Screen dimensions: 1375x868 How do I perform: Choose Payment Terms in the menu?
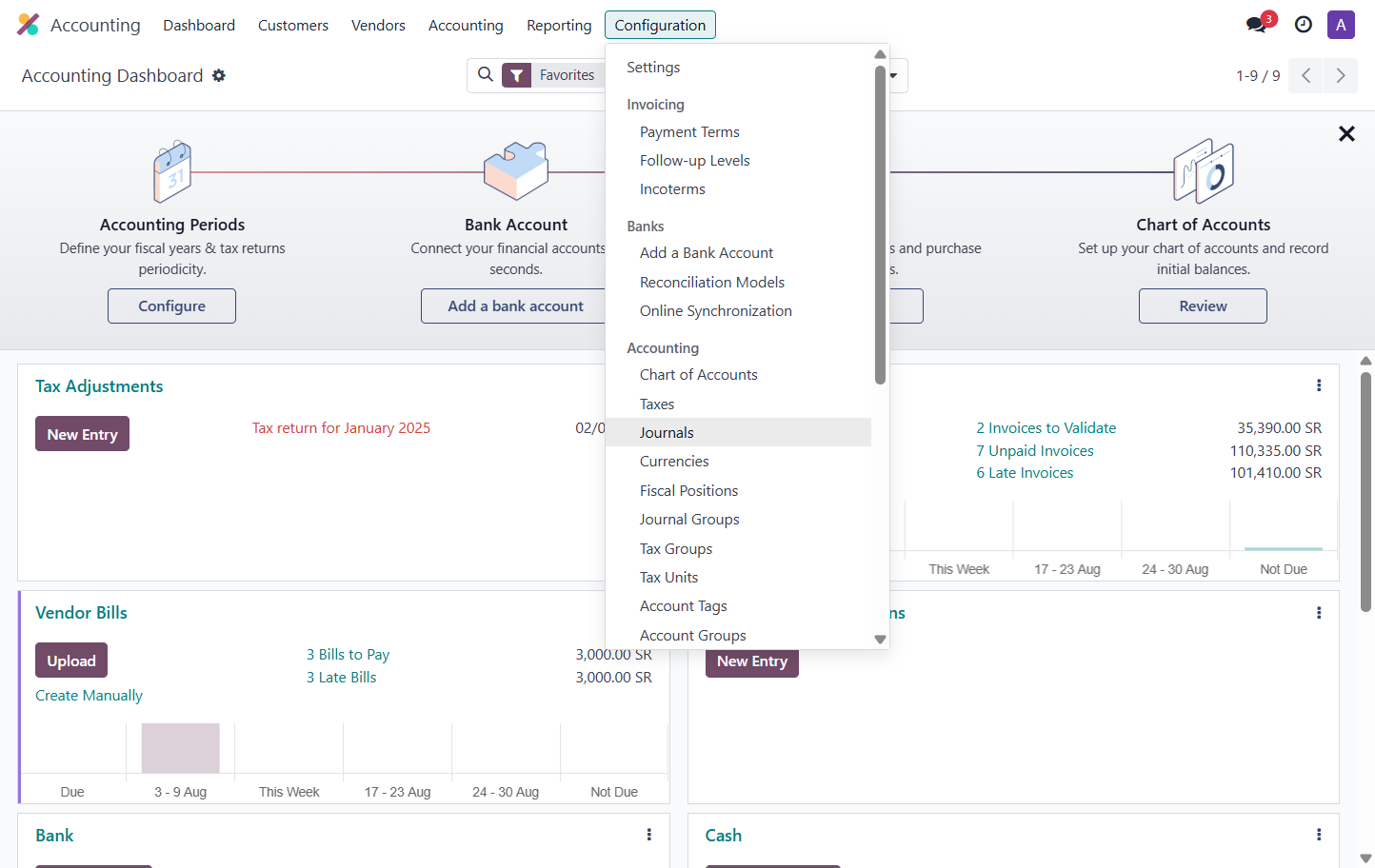(738, 132)
